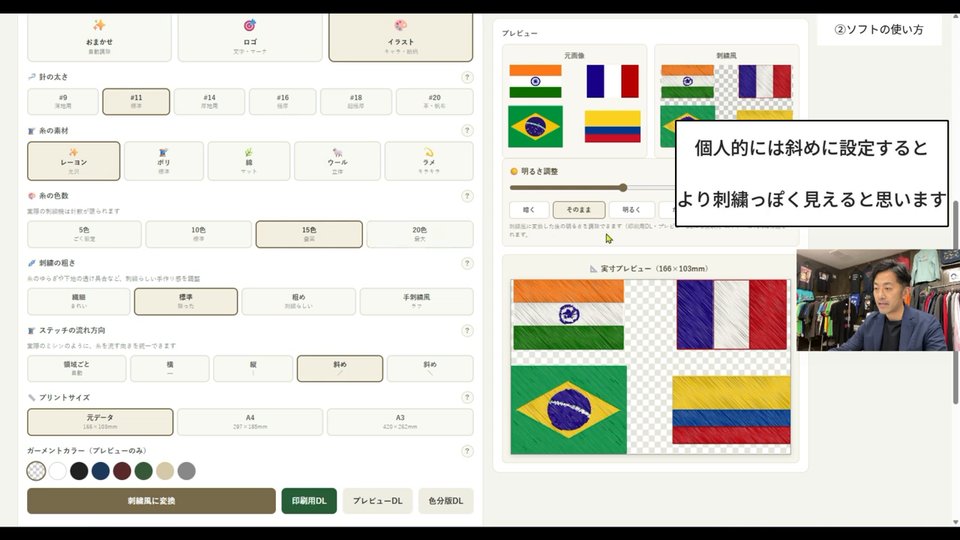960x540 pixels.
Task: Set stitch direction to 斜め backslash
Action: pyautogui.click(x=430, y=369)
